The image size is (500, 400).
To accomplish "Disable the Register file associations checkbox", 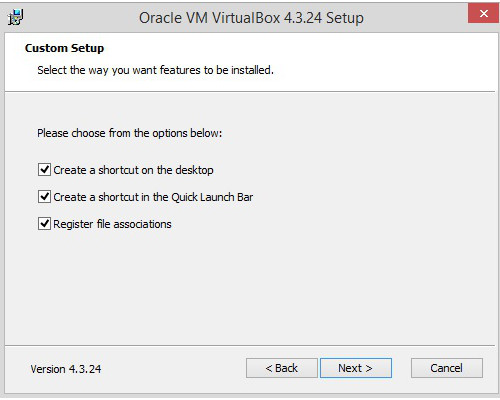I will pos(44,224).
